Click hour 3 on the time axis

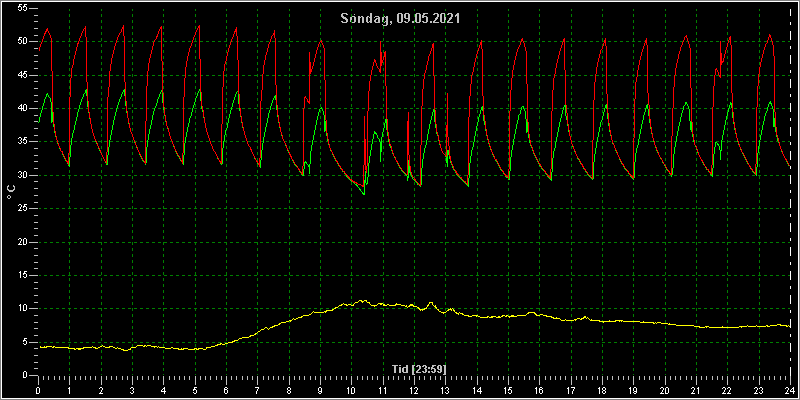point(132,390)
